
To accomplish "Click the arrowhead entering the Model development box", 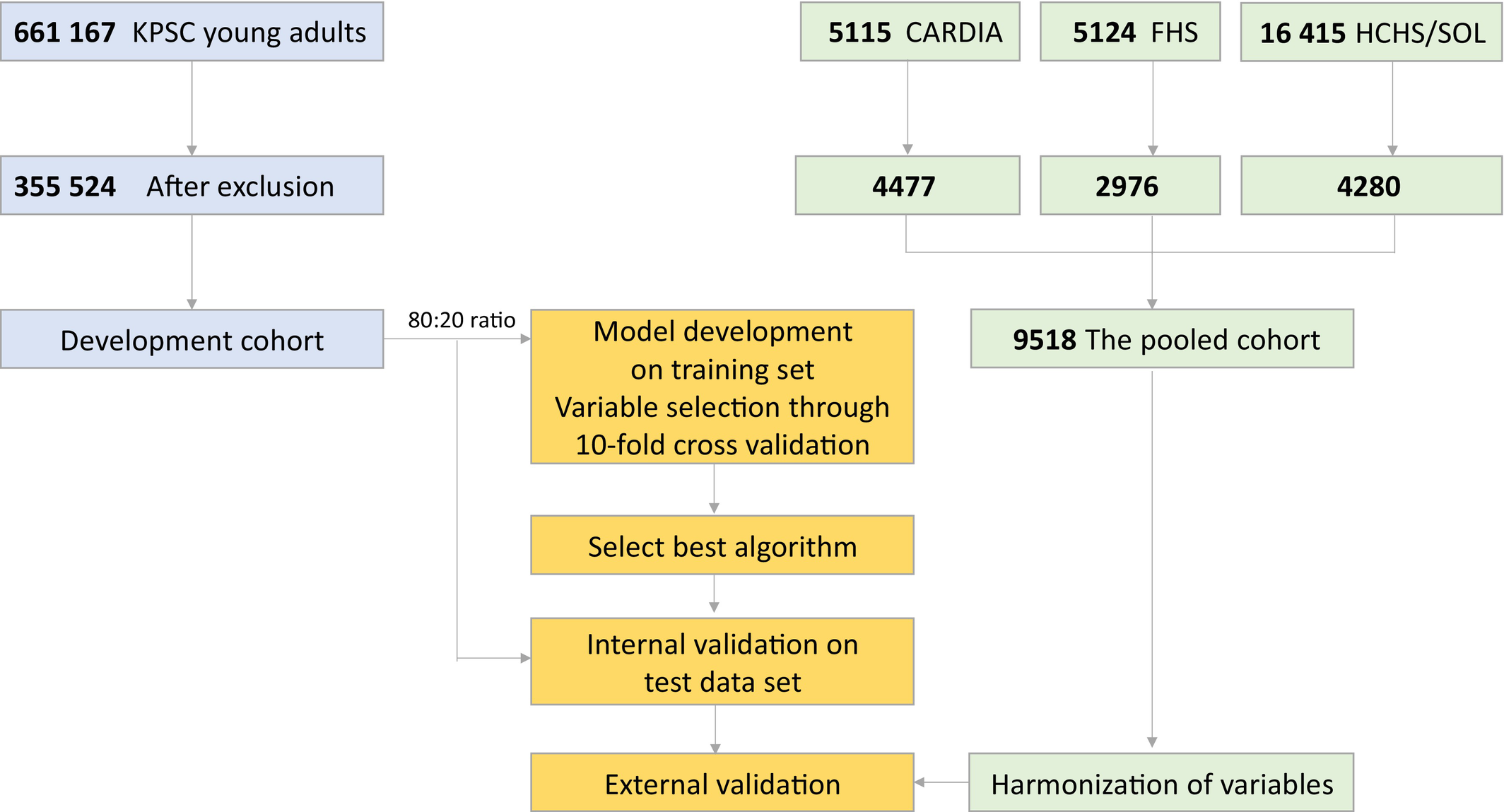I will pyautogui.click(x=525, y=339).
